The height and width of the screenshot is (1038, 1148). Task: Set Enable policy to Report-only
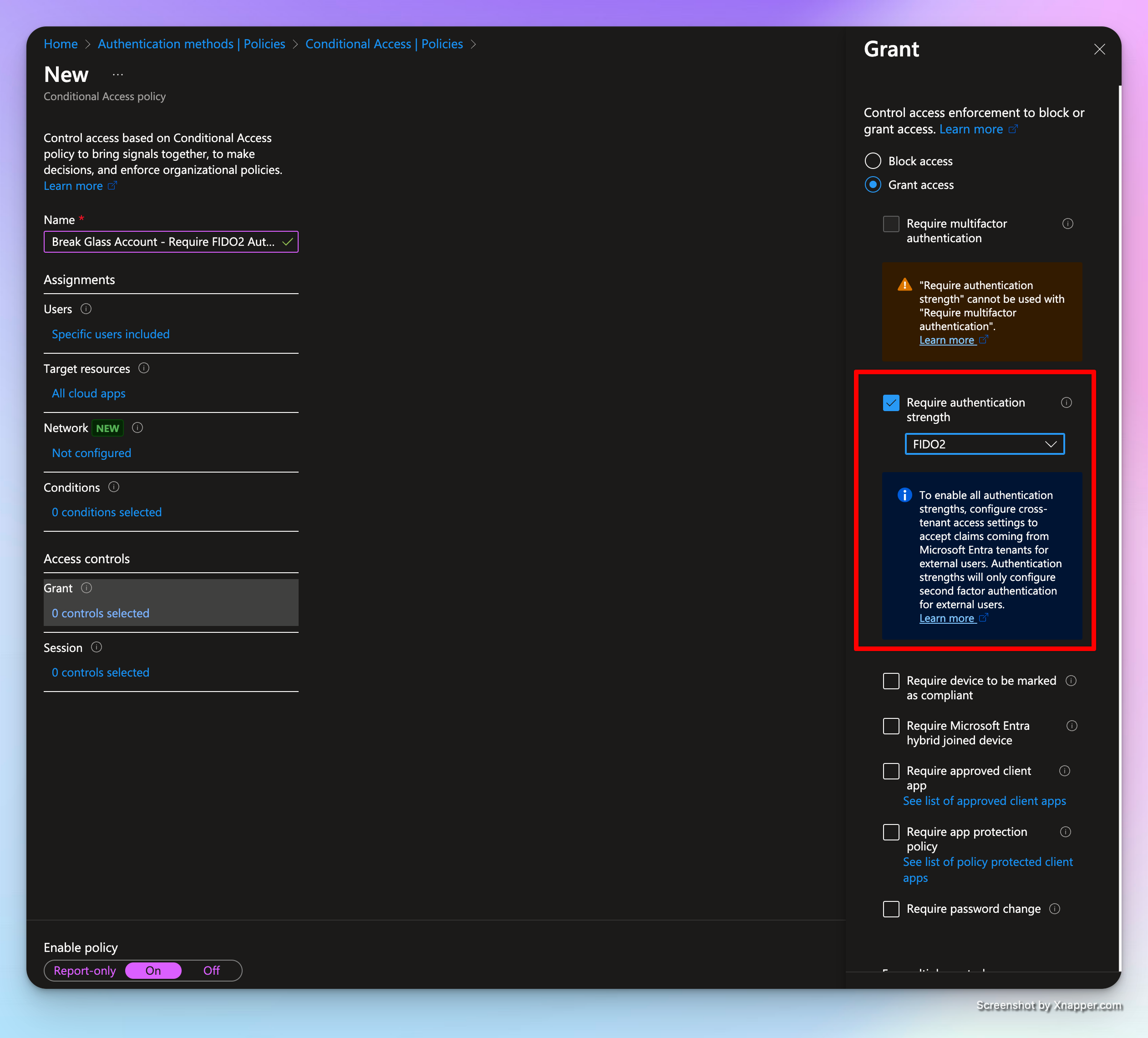(84, 970)
